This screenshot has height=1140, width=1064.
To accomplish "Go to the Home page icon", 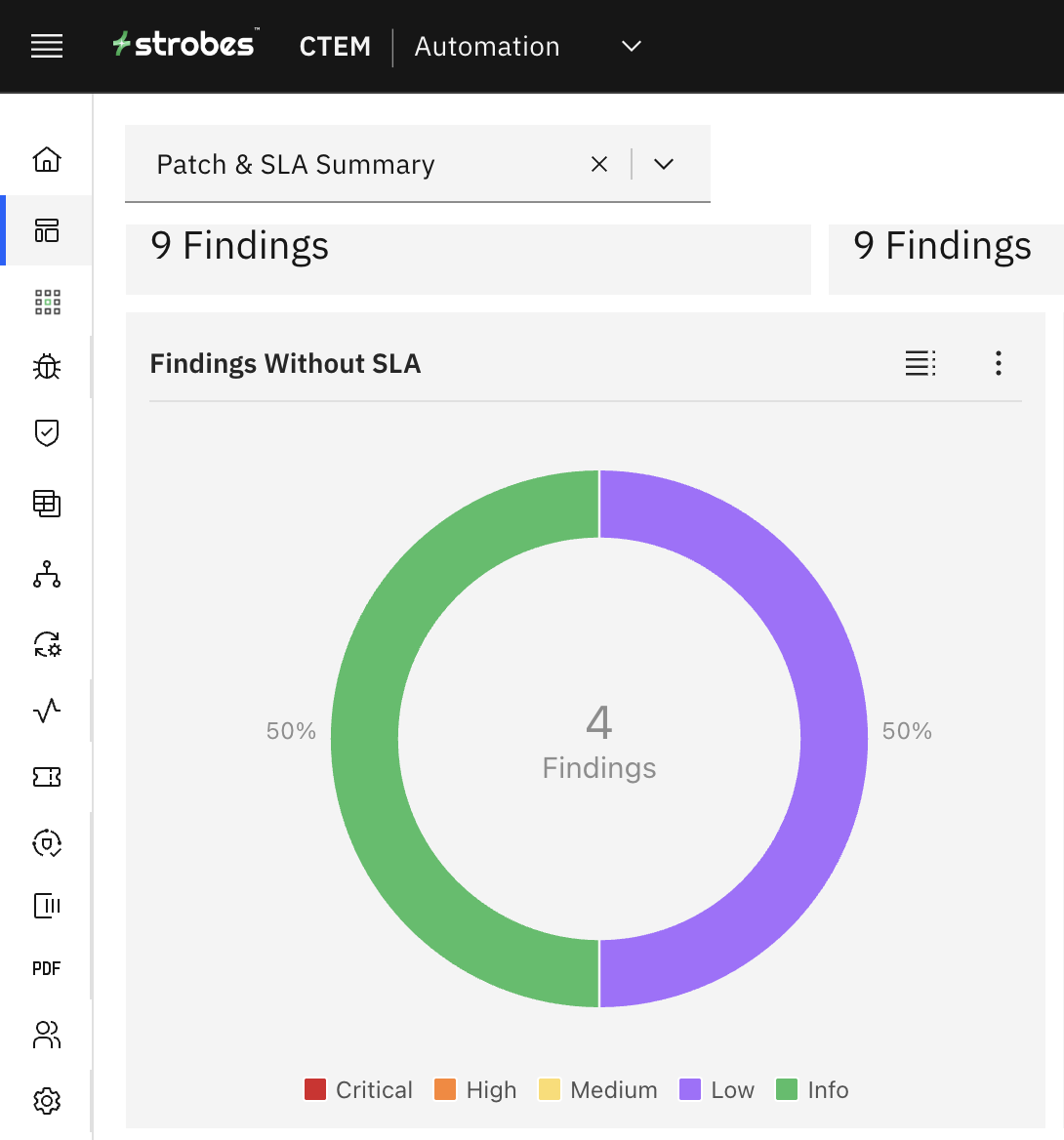I will pos(47,159).
